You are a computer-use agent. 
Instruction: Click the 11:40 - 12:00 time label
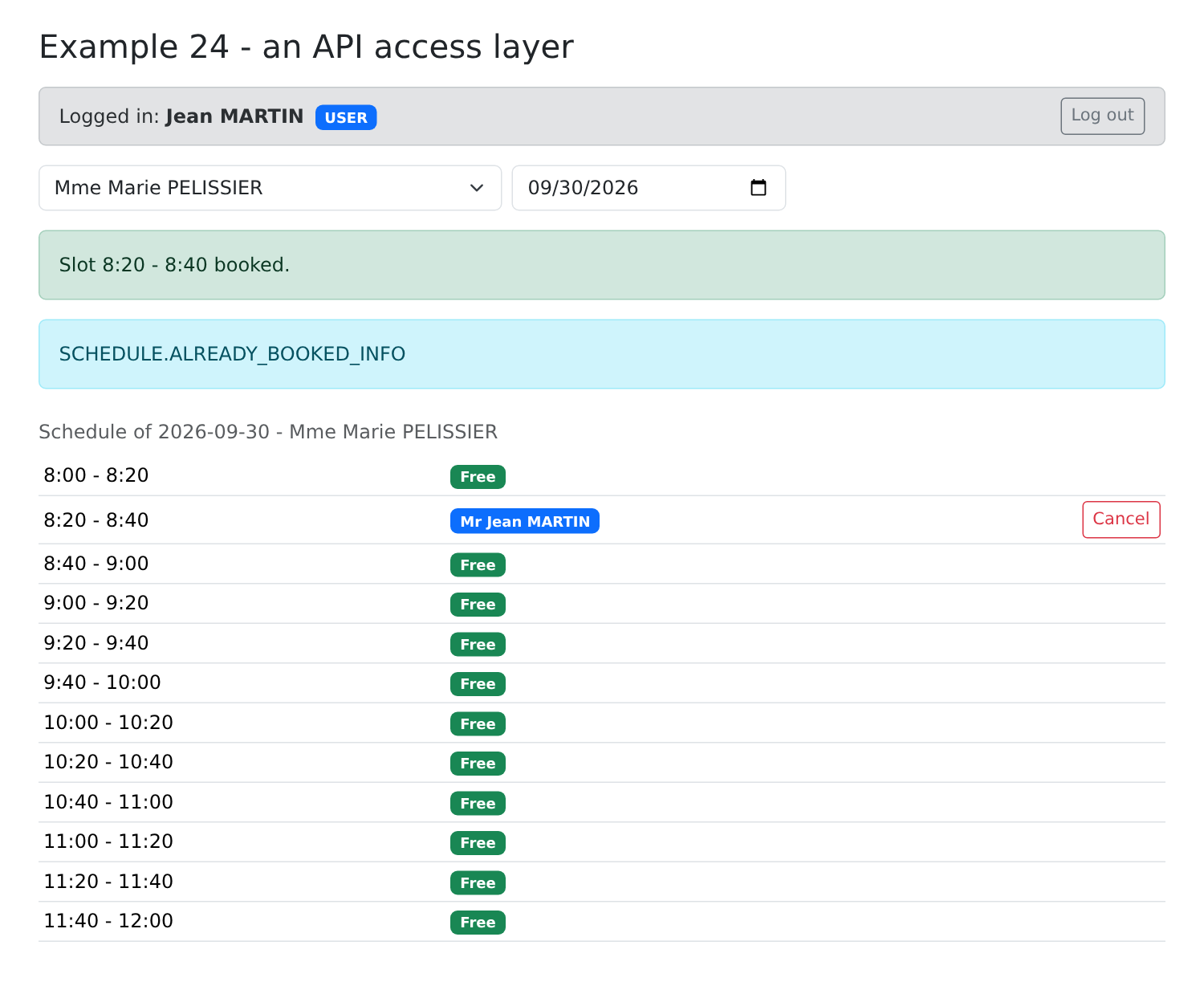tap(108, 921)
